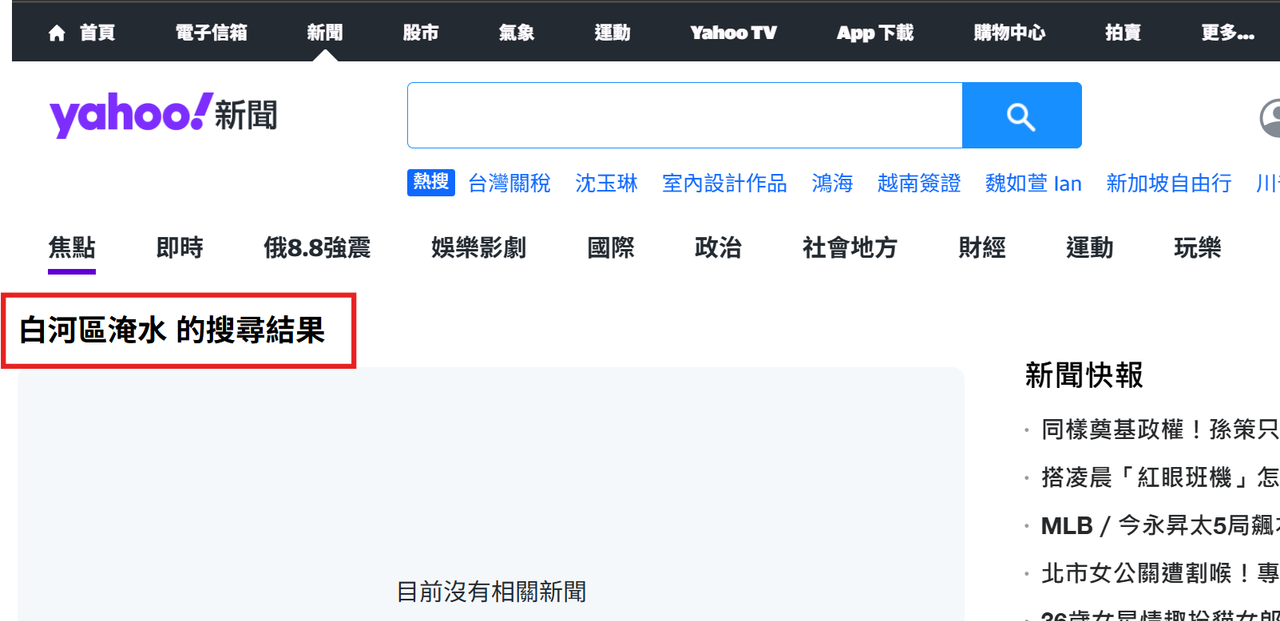Open hot search 沈玉琳
The width and height of the screenshot is (1280, 621).
coord(606,183)
